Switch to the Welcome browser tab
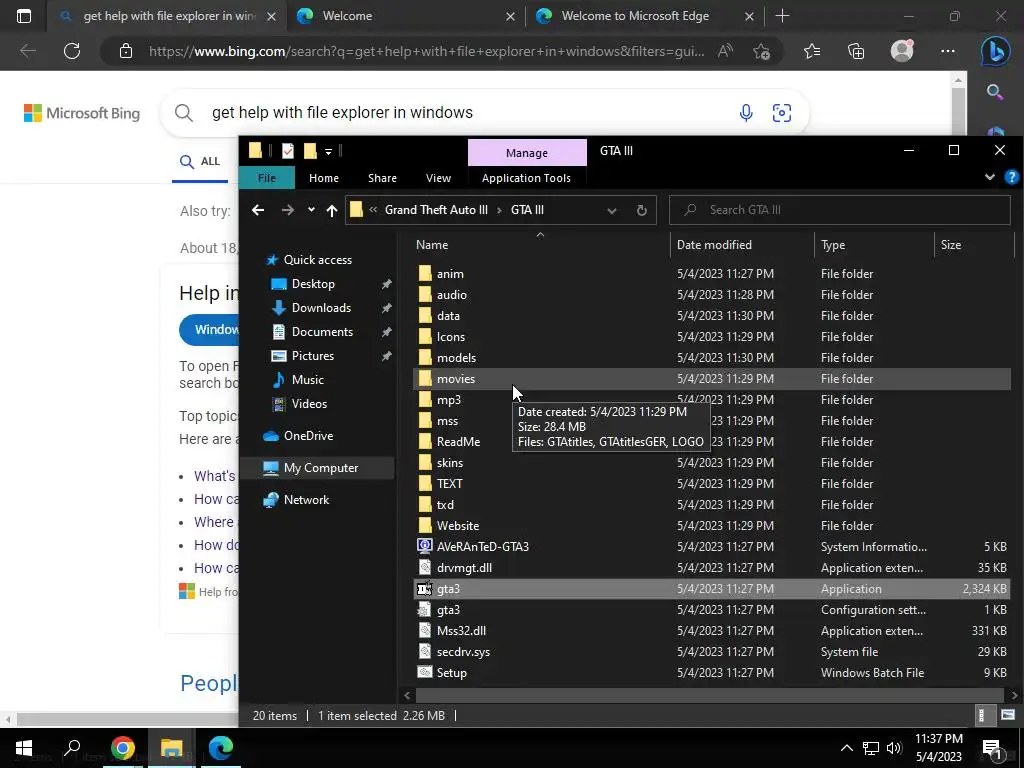This screenshot has width=1024, height=768. pos(406,16)
